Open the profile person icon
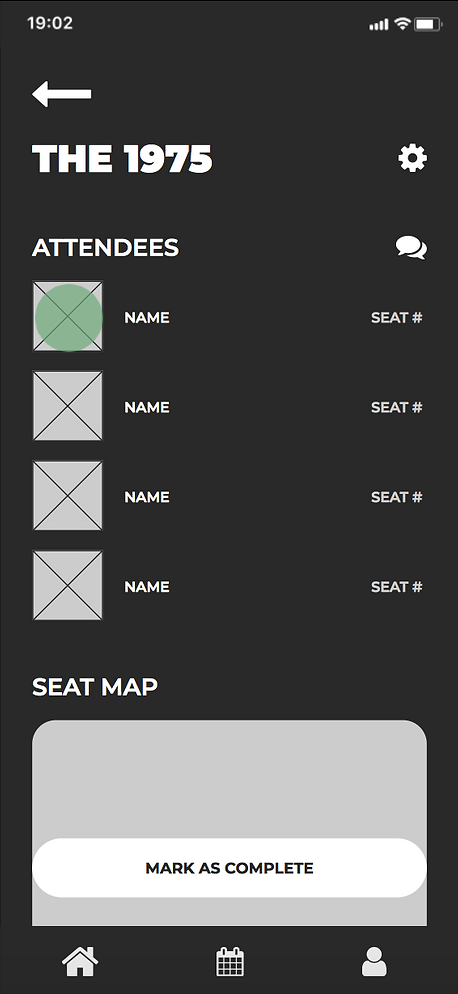 click(374, 962)
